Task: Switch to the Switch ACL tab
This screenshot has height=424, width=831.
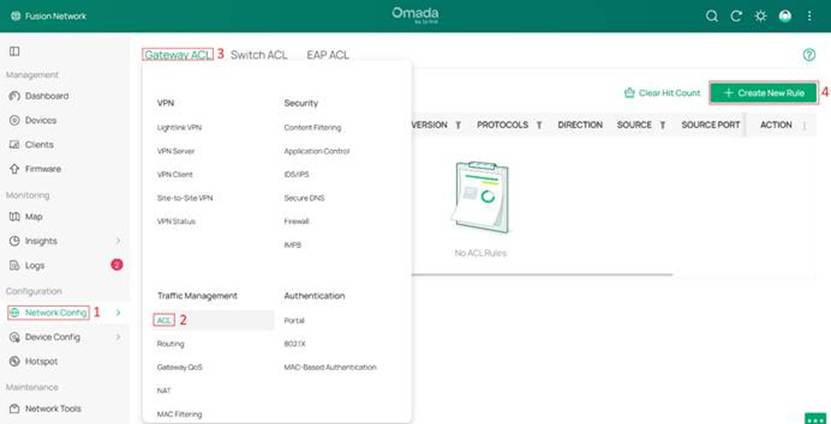Action: click(x=259, y=55)
